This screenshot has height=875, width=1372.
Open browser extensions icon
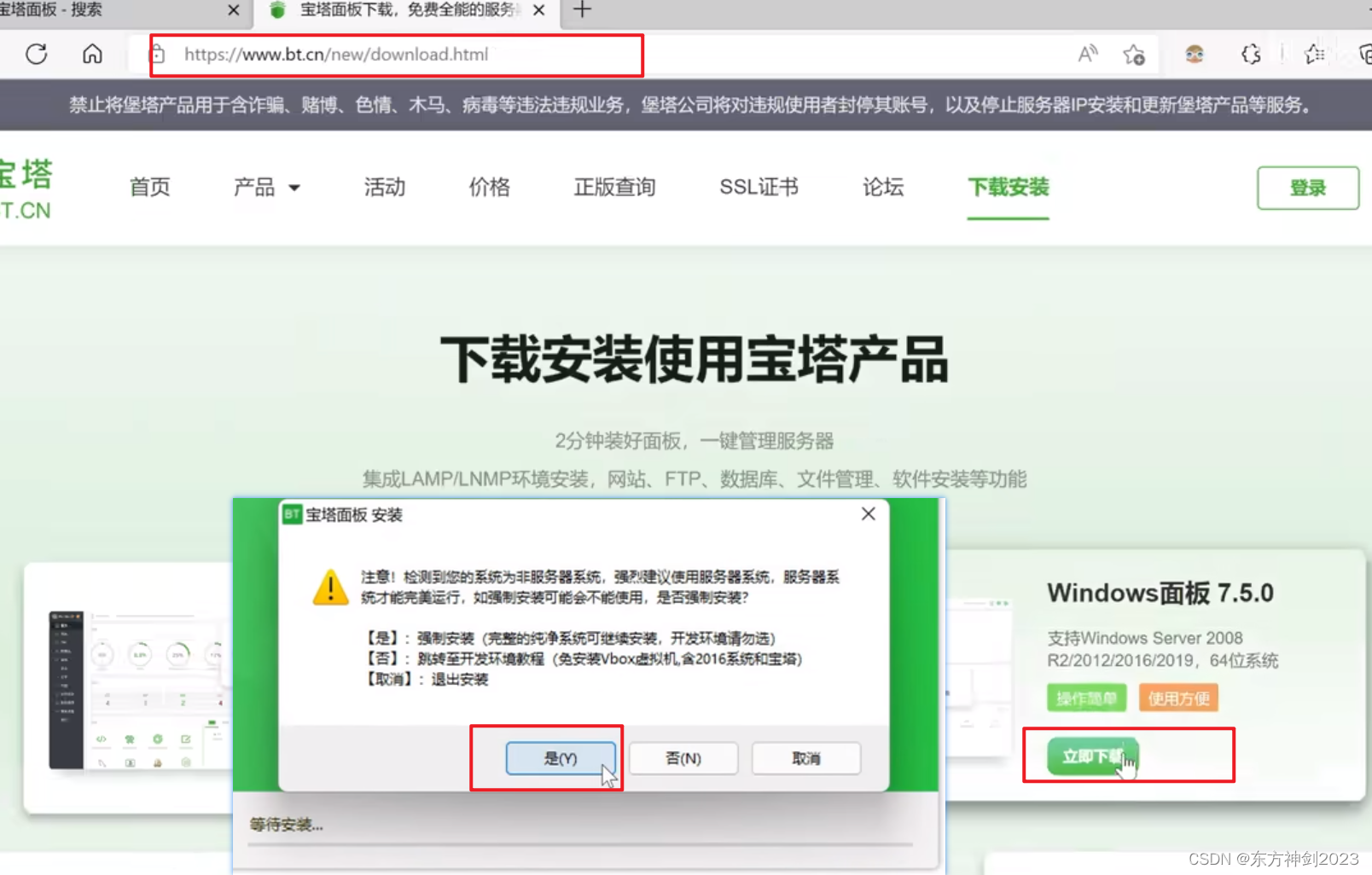coord(1251,55)
